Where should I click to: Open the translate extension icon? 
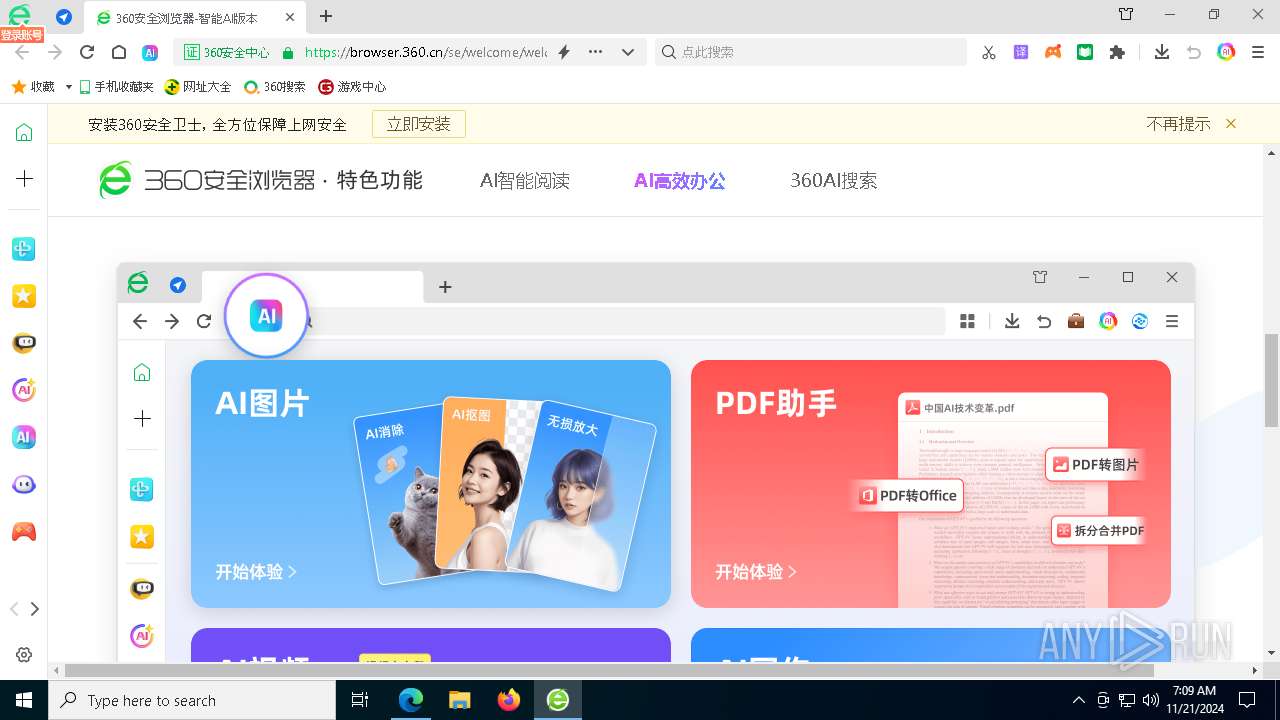1021,52
